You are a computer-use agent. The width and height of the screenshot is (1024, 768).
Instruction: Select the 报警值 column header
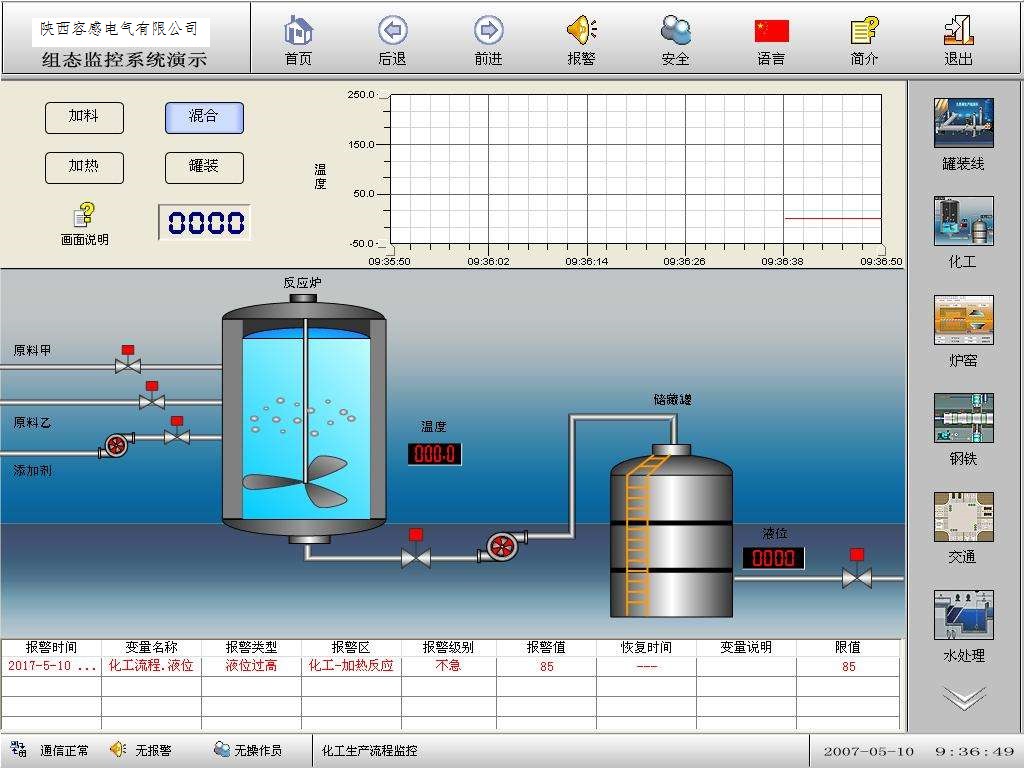coord(547,647)
